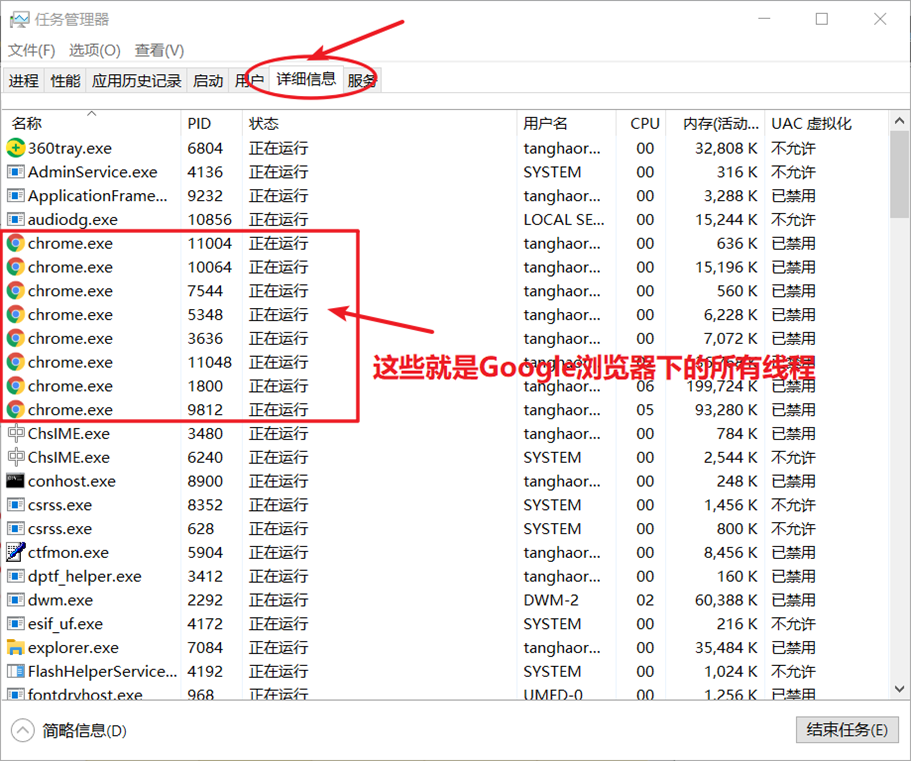Click the AdminService.exe process icon
The height and width of the screenshot is (761, 911).
(16, 172)
